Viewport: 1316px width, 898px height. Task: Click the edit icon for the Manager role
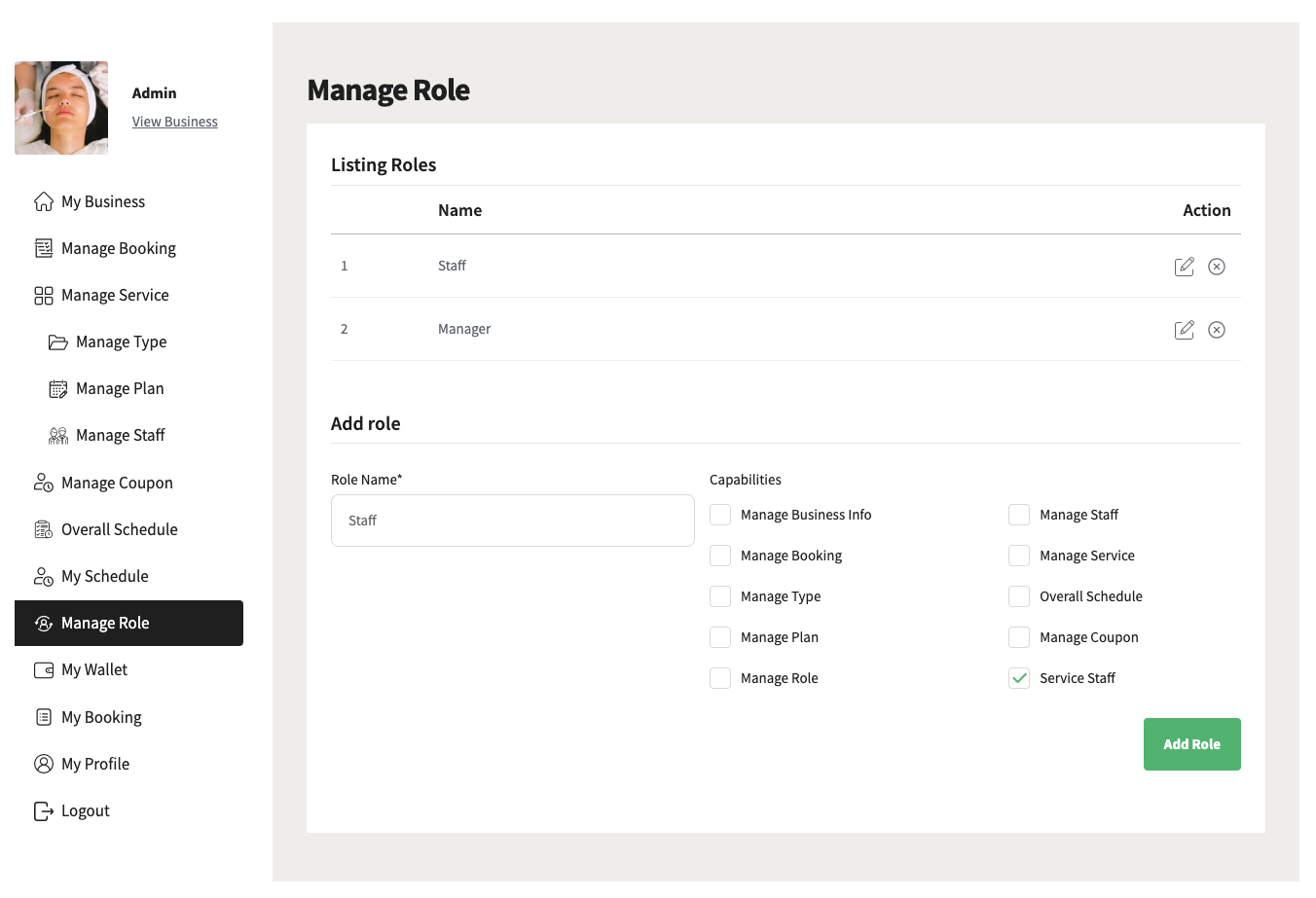[x=1184, y=330]
